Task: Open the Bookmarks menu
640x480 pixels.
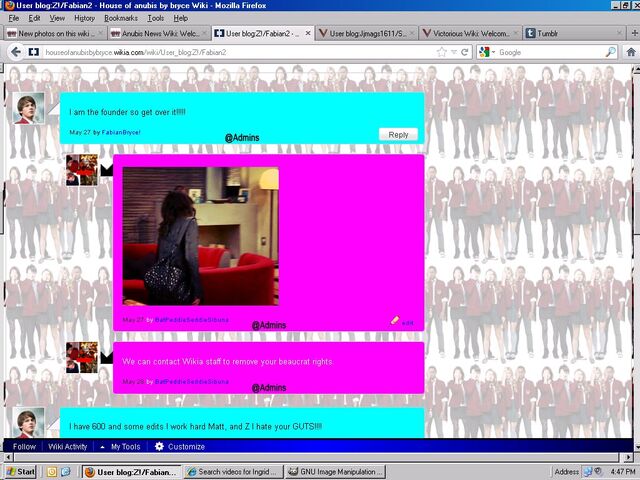Action: pyautogui.click(x=121, y=18)
